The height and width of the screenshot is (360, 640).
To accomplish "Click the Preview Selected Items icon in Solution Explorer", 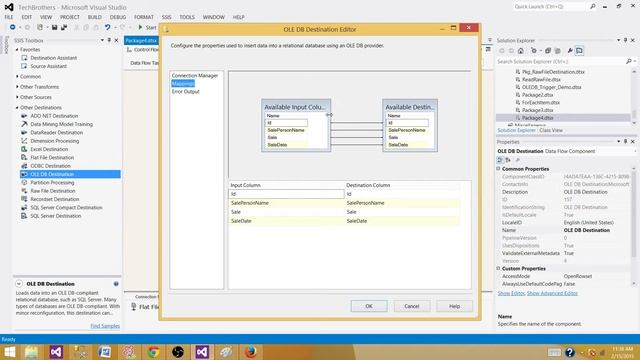I will [x=579, y=51].
